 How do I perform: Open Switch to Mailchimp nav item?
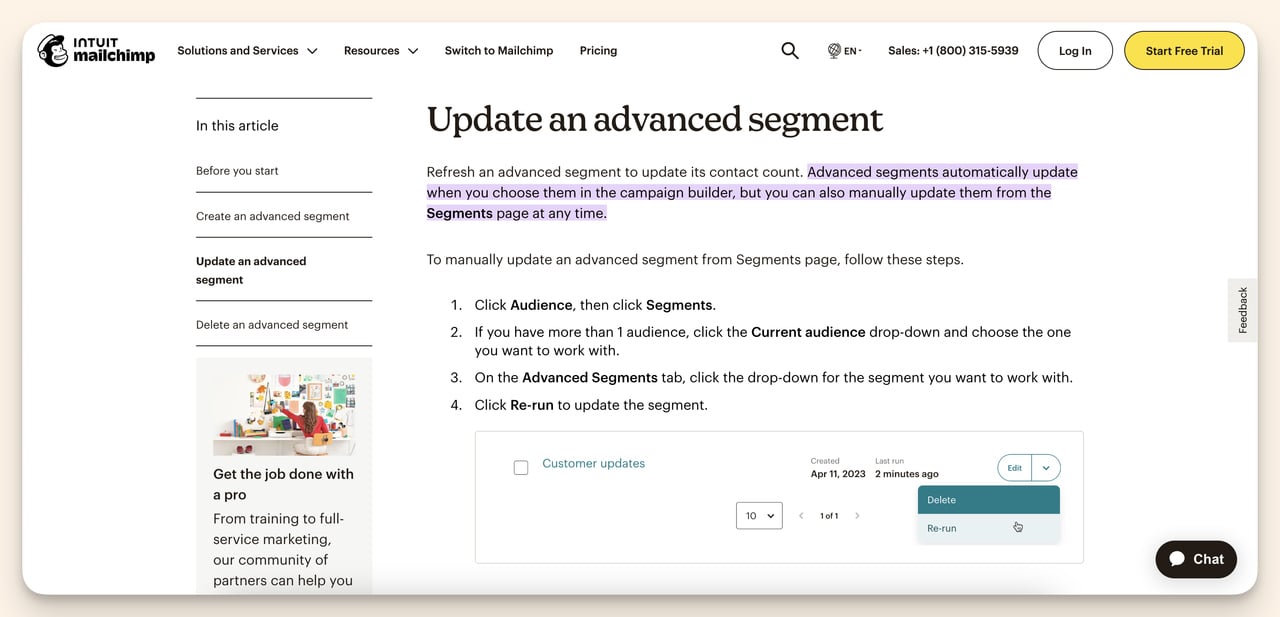pyautogui.click(x=499, y=51)
